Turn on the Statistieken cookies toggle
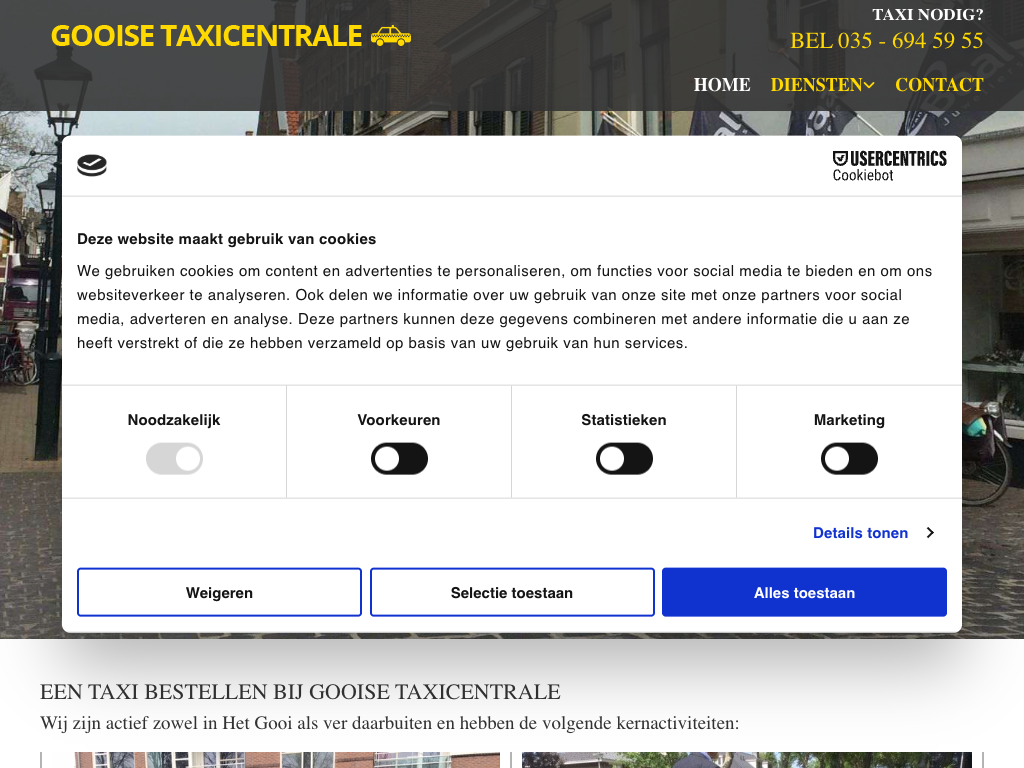 pos(624,460)
